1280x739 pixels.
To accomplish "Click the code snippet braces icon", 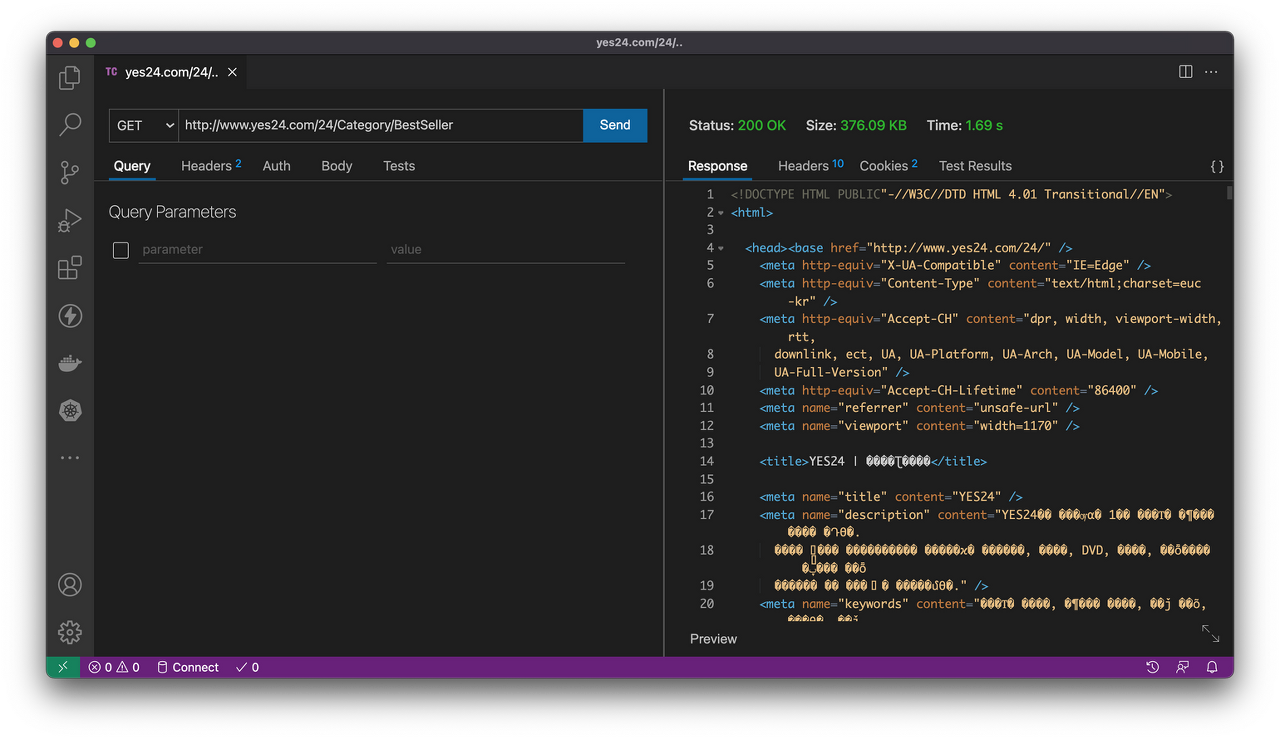I will (x=1217, y=166).
